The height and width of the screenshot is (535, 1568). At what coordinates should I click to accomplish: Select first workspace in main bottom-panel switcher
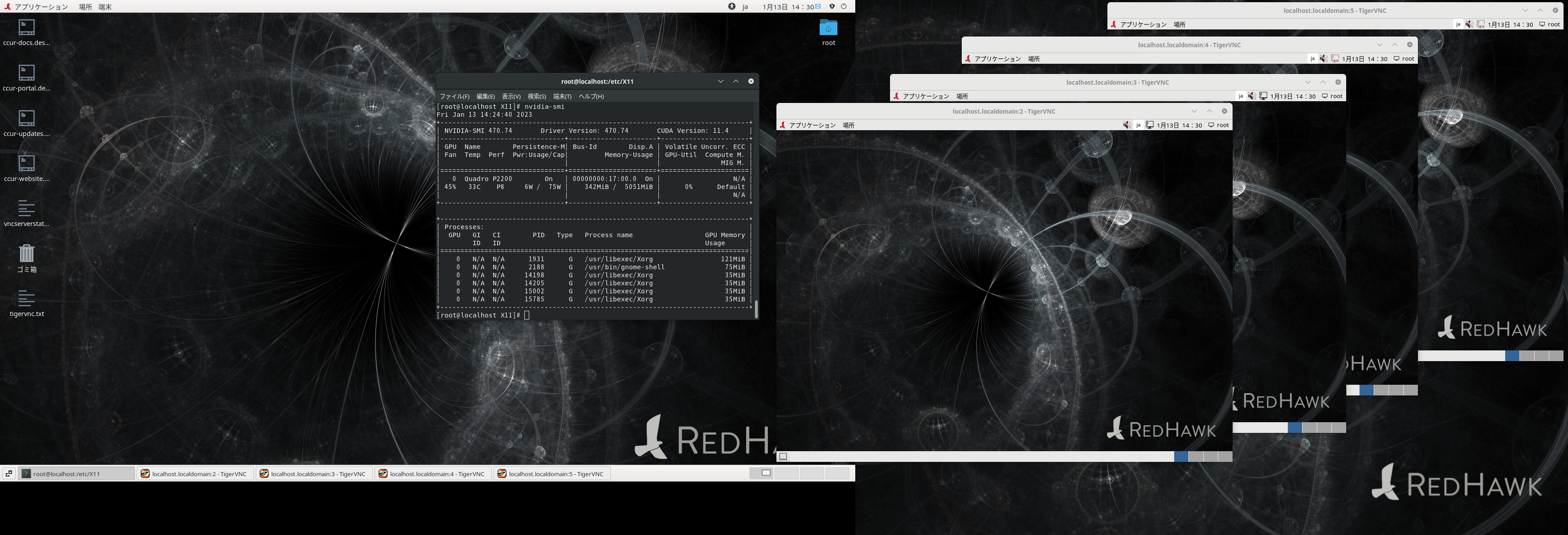click(761, 473)
